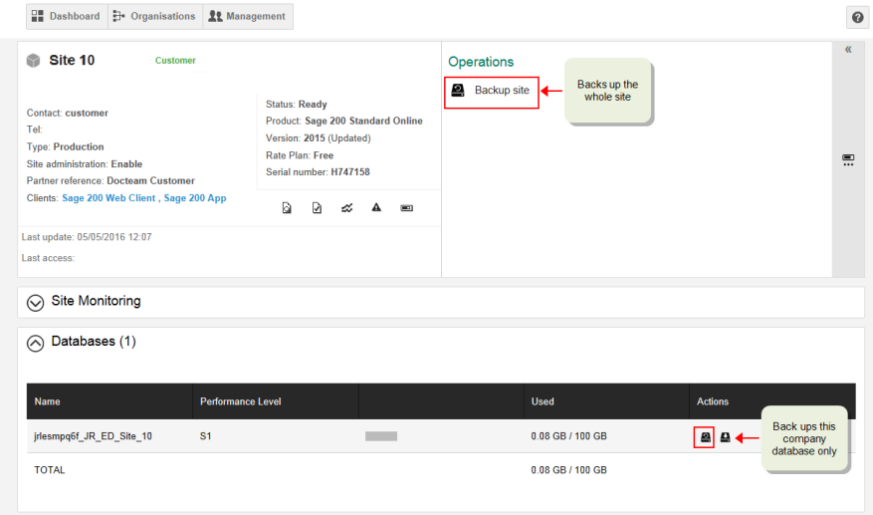Click the Type: Production text

pos(65,146)
